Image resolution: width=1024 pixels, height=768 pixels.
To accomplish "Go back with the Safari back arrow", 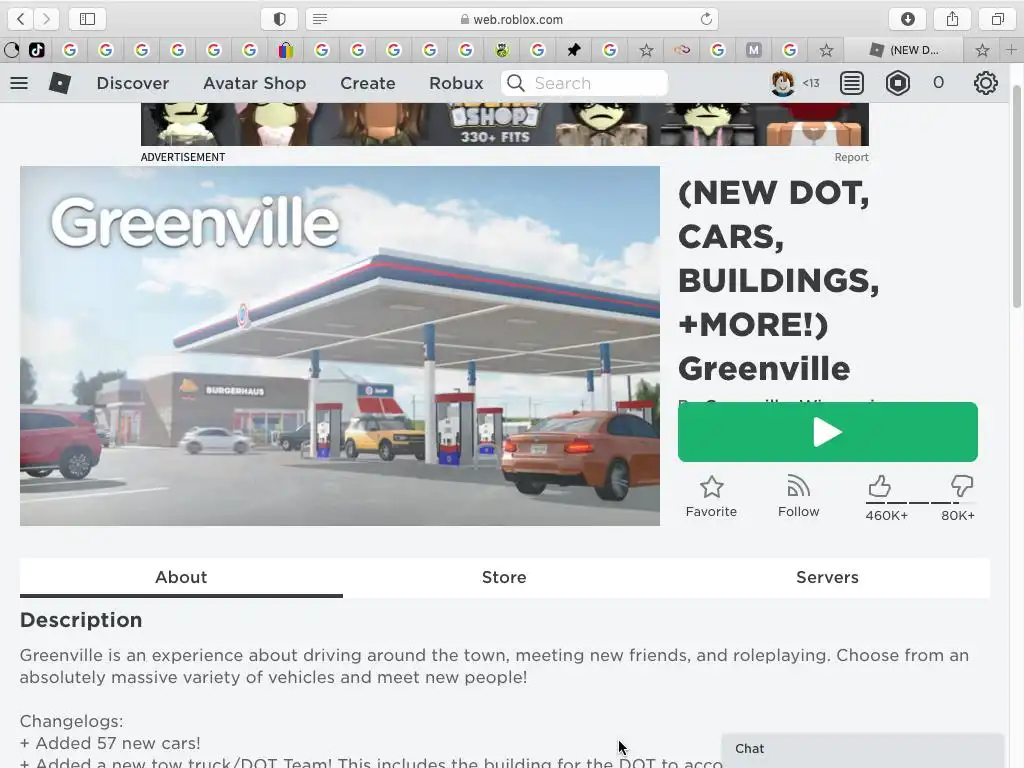I will [21, 19].
